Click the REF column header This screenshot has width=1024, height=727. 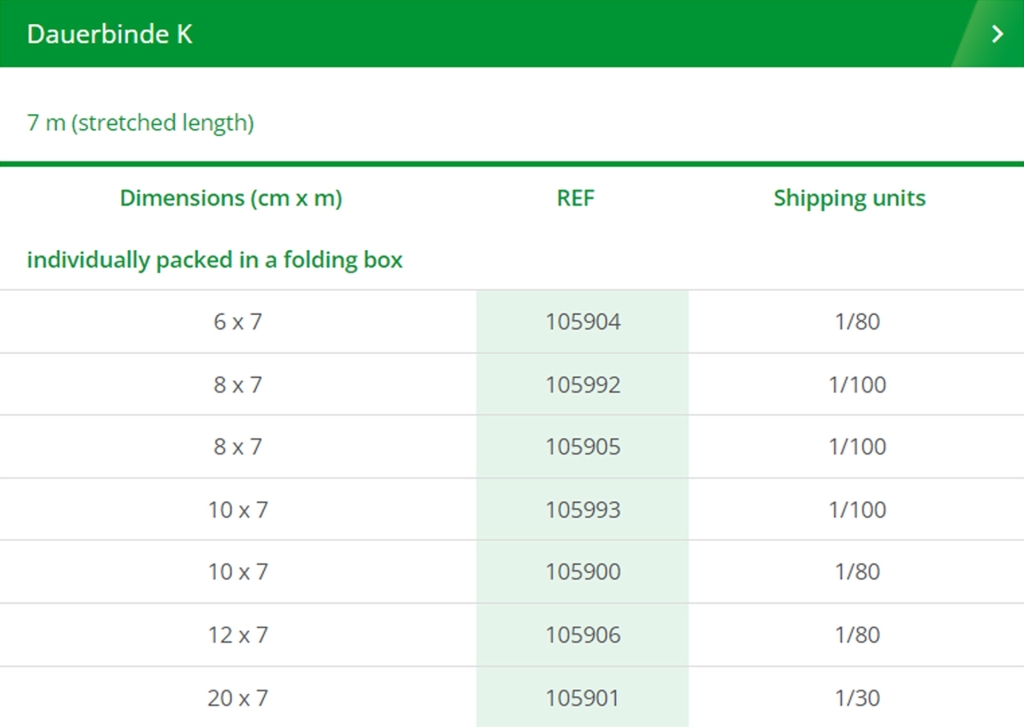pos(576,198)
